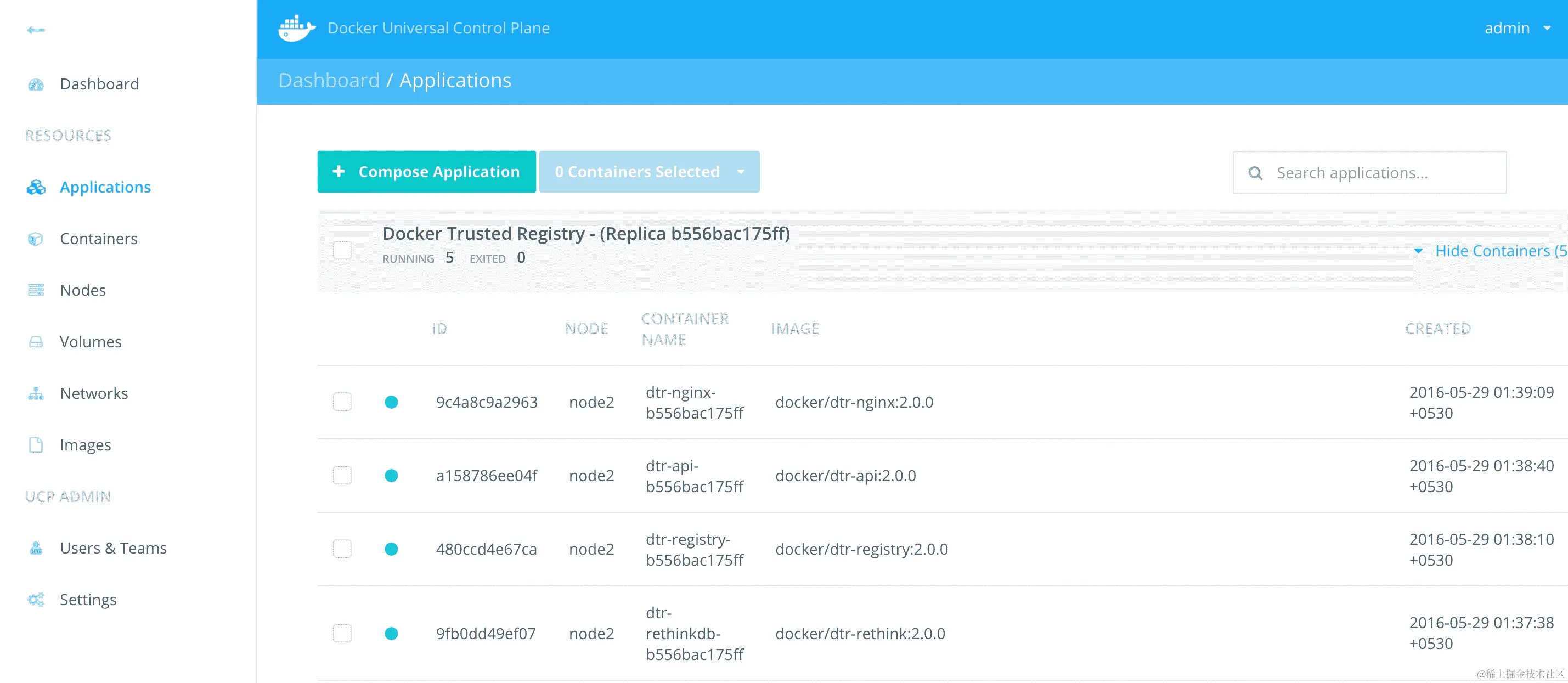
Task: Open Nodes via its sidebar icon
Action: (x=36, y=290)
